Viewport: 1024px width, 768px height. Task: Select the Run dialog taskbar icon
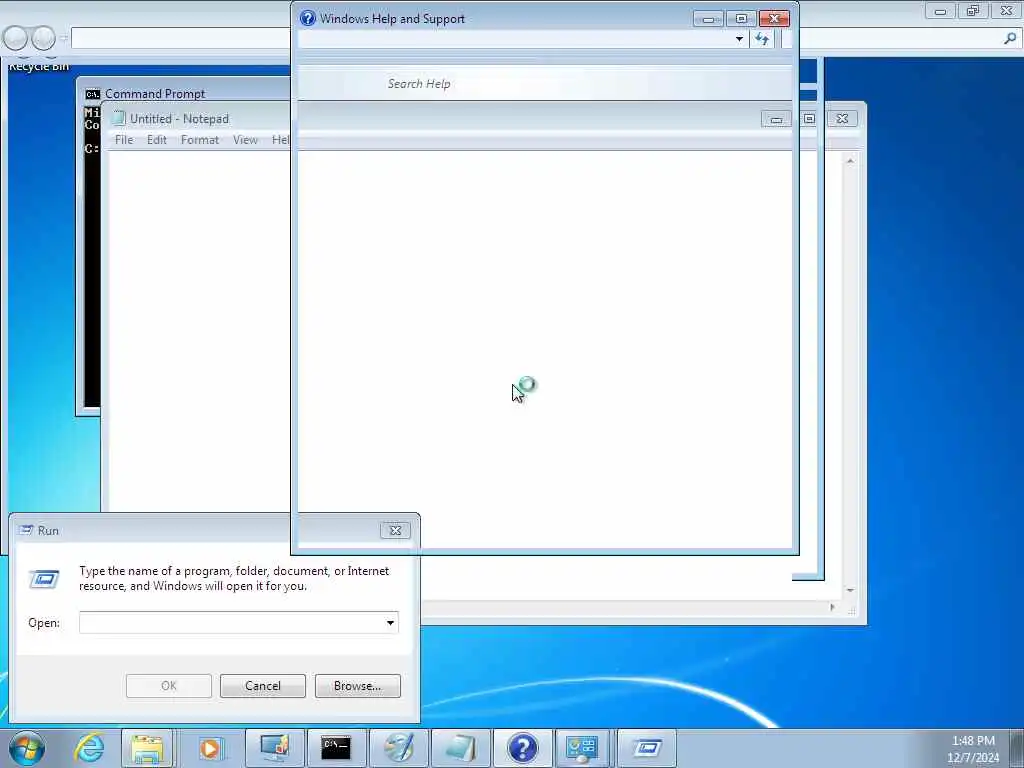pos(646,748)
